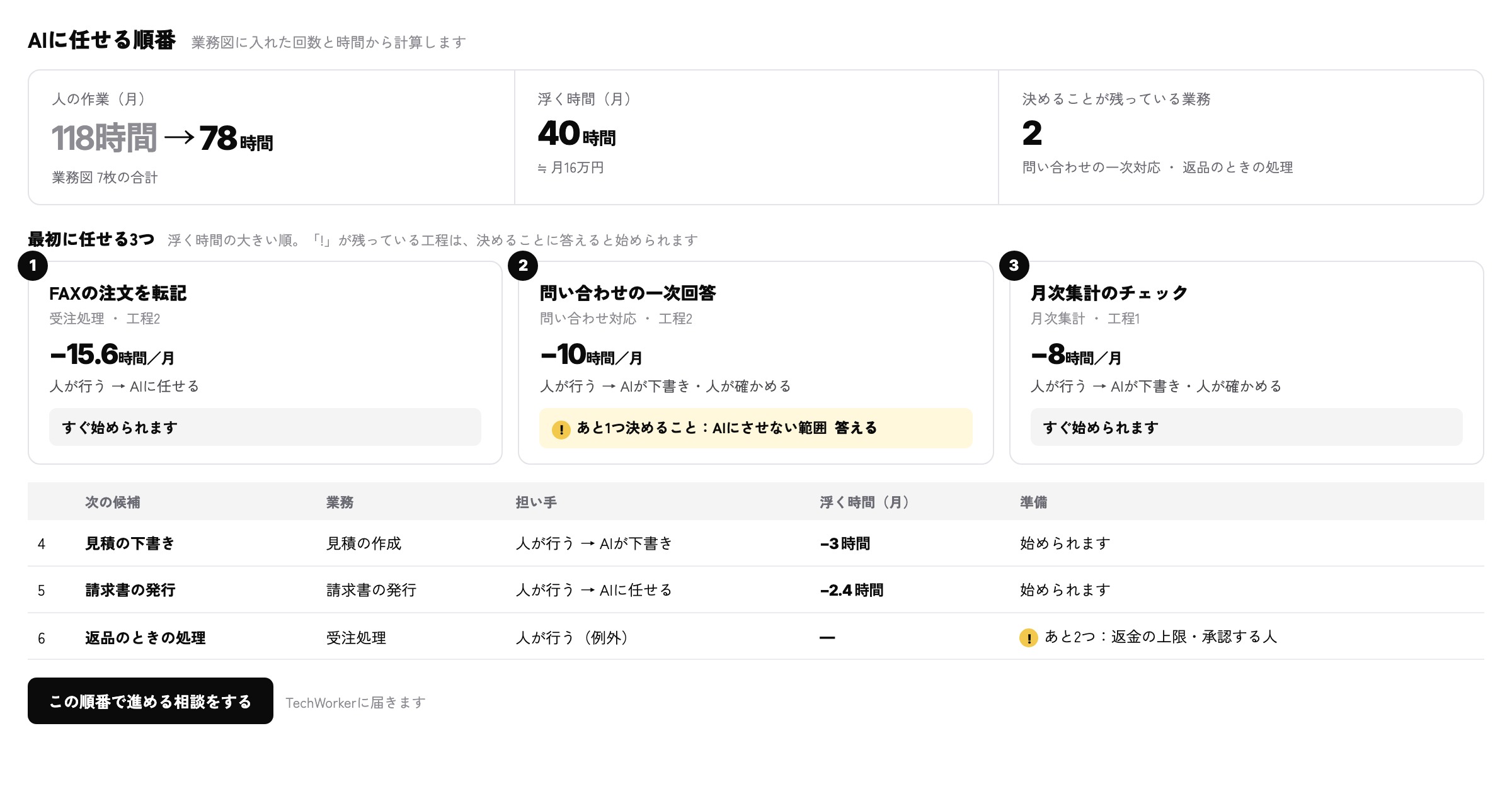Click 次の候補 column header
The image size is (1512, 806).
tap(113, 502)
